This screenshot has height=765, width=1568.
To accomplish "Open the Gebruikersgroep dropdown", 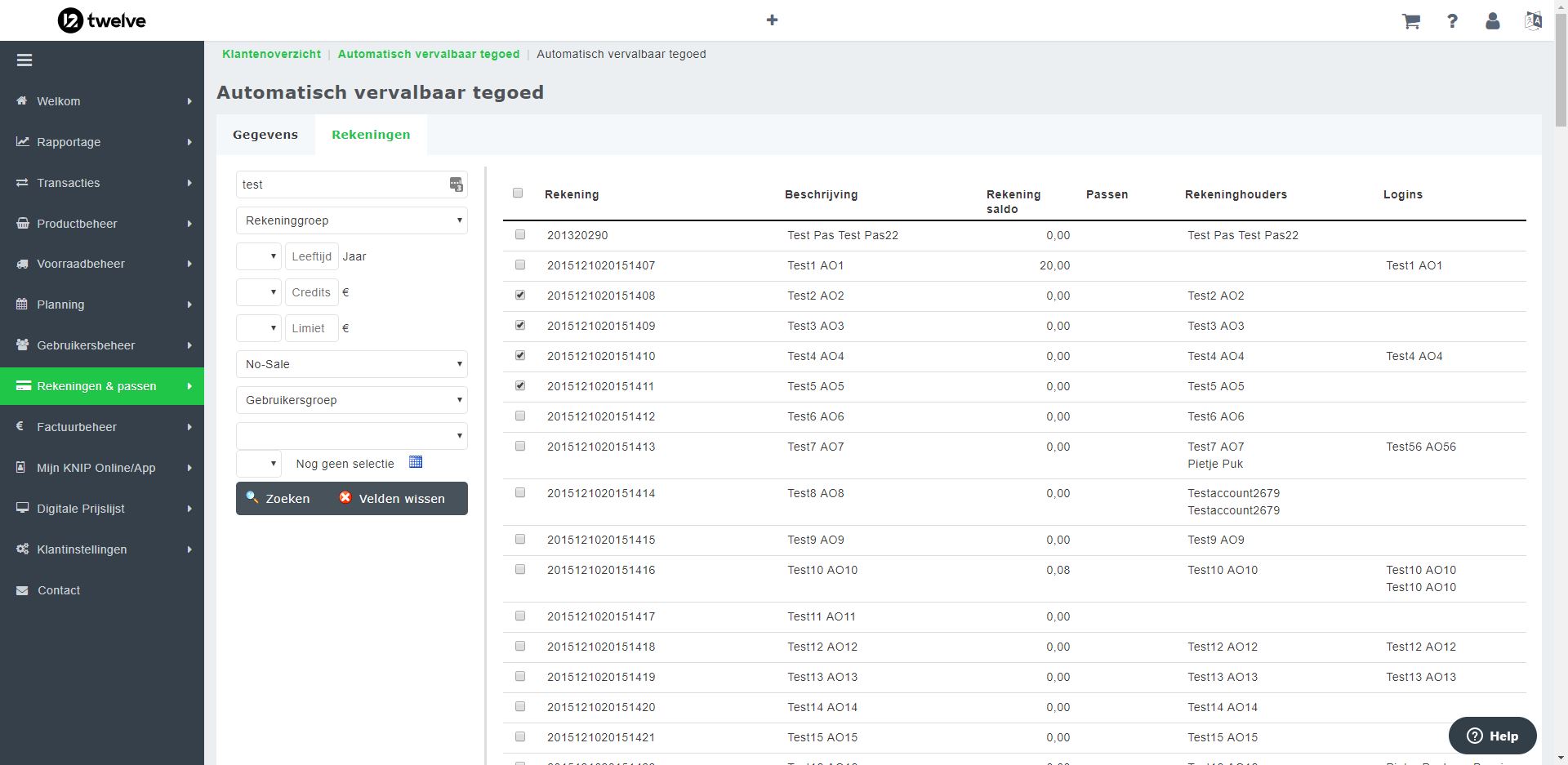I will (351, 400).
